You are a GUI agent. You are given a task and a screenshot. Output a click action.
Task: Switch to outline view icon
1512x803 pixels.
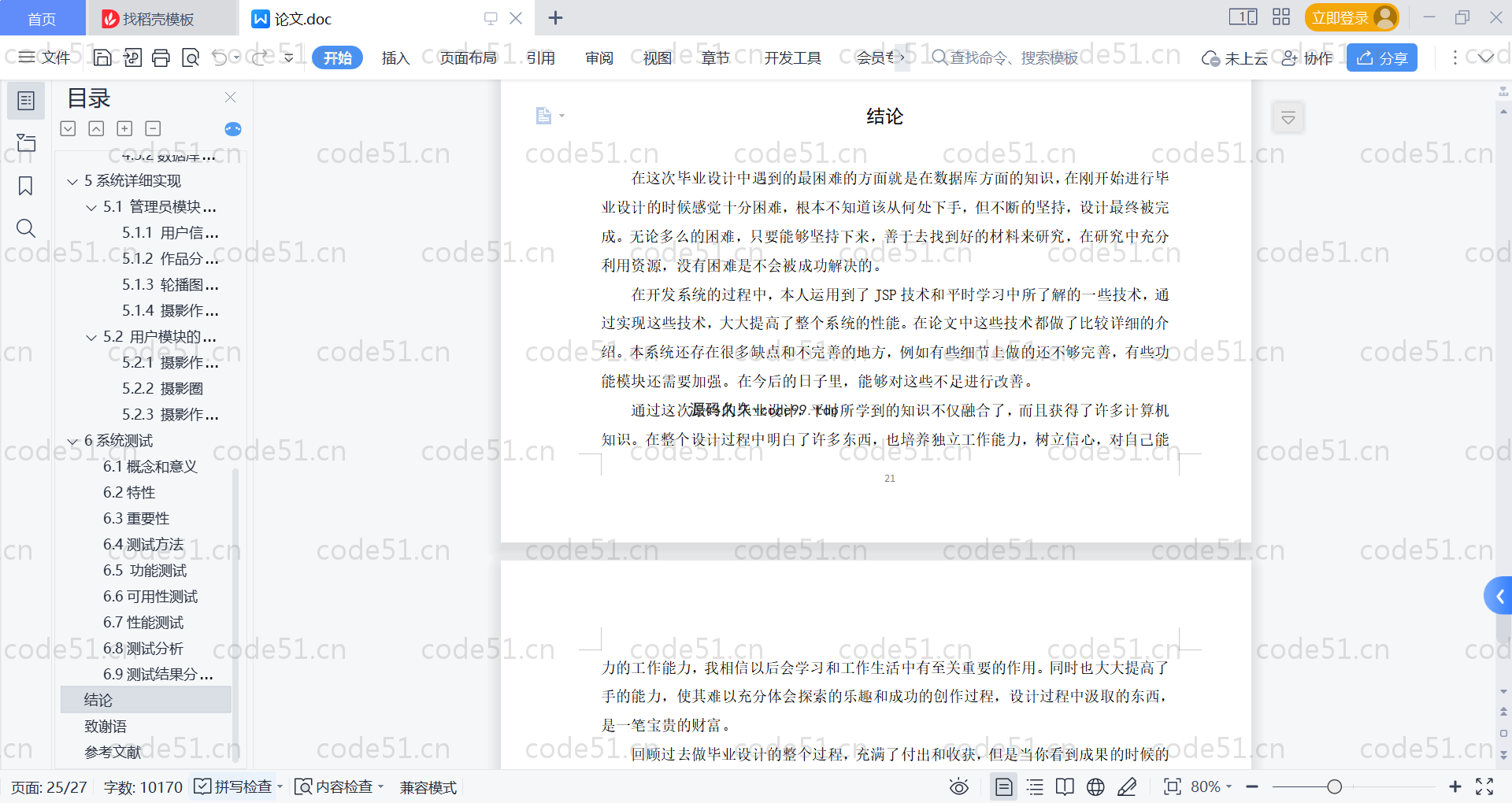(x=1035, y=786)
